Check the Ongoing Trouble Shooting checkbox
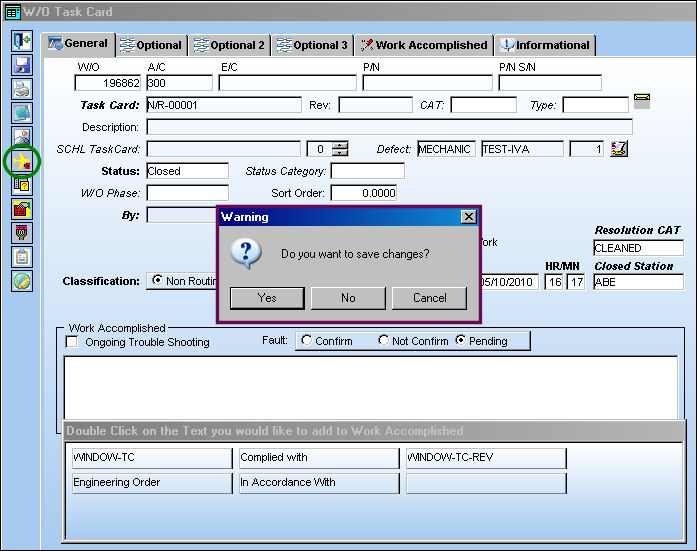The image size is (697, 551). [72, 342]
